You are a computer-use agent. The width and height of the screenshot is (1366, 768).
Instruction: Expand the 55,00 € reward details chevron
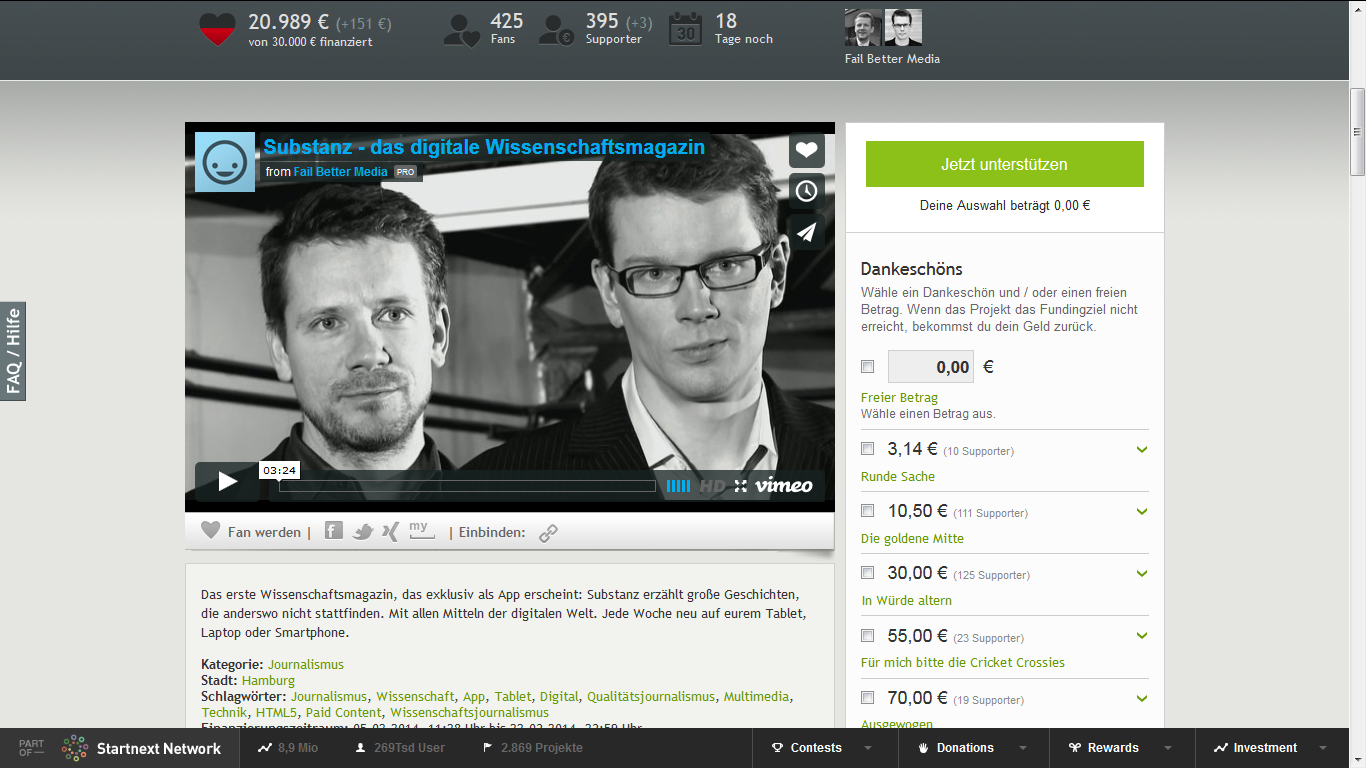pyautogui.click(x=1142, y=636)
